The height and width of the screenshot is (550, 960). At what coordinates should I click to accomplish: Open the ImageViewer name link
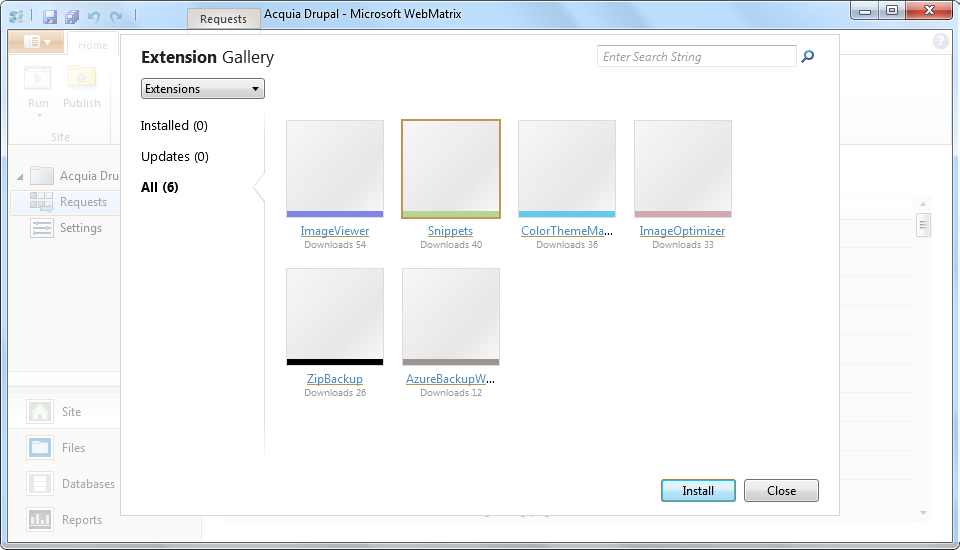[335, 231]
